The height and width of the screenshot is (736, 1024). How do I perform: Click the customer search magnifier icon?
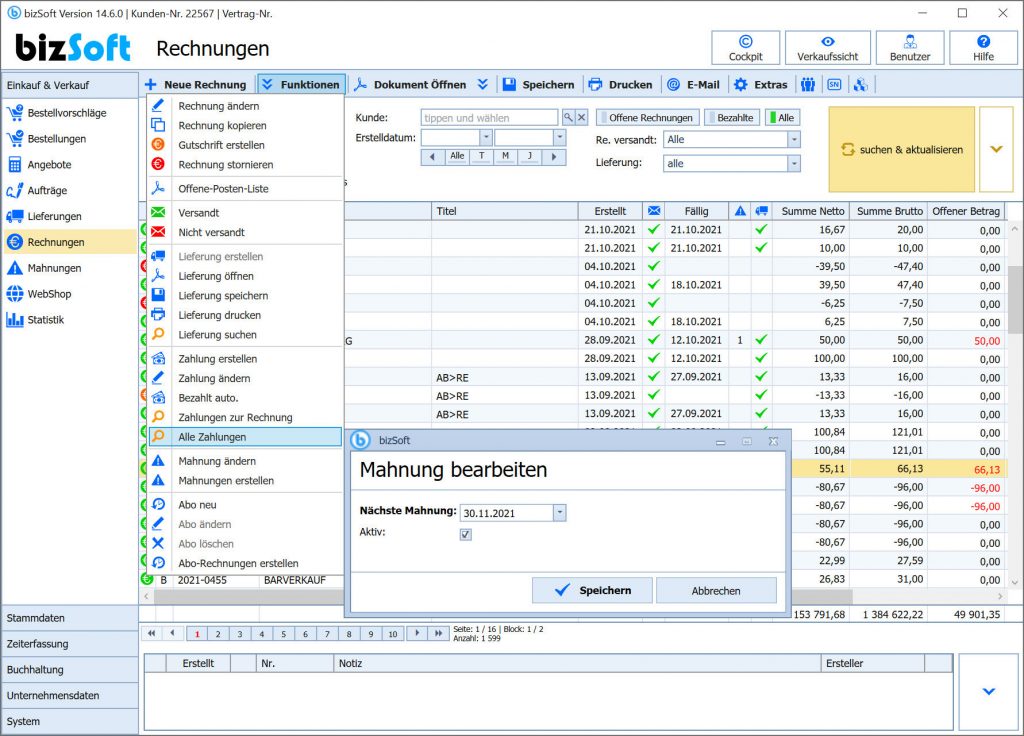pos(568,118)
